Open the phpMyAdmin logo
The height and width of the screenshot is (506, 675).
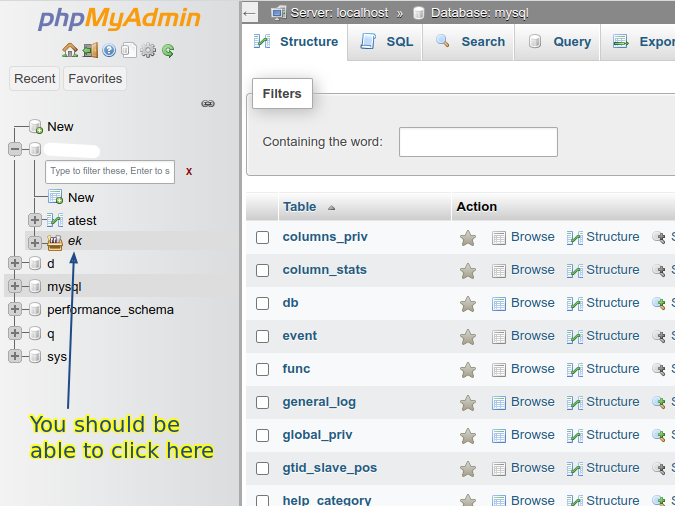point(119,19)
